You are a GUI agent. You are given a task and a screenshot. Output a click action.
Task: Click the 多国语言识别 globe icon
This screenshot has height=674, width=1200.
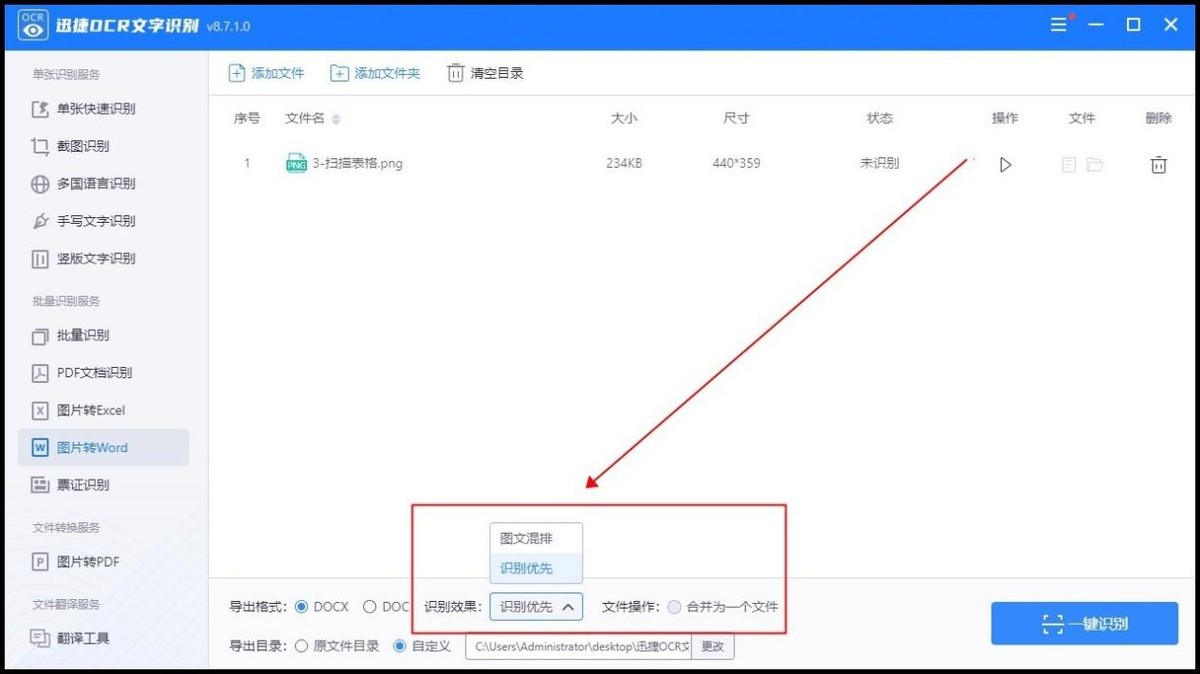(x=40, y=184)
